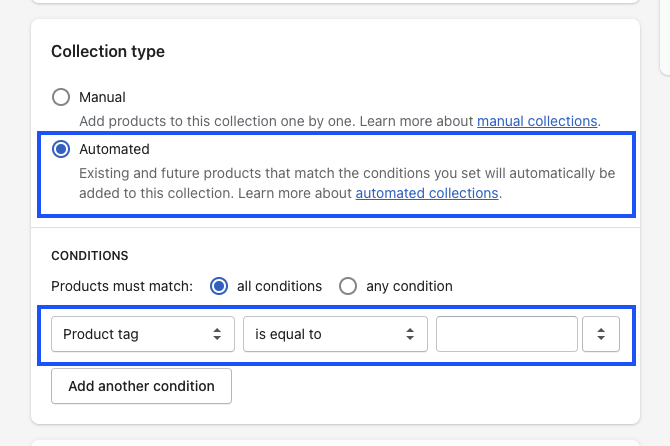Open the 'automated collections' help link
The image size is (670, 446).
tap(427, 193)
